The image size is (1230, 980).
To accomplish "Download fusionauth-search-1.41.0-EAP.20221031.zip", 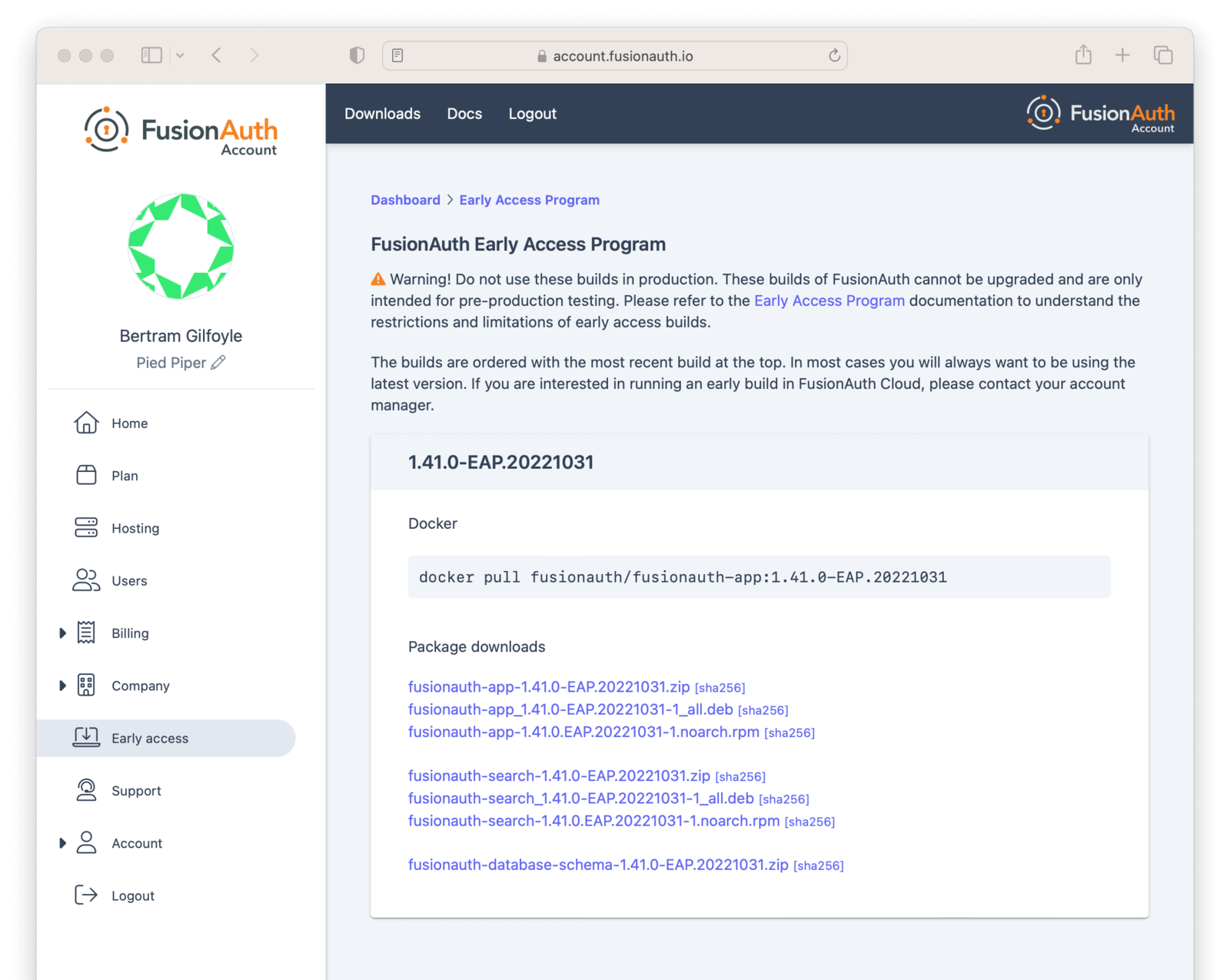I will tap(559, 776).
